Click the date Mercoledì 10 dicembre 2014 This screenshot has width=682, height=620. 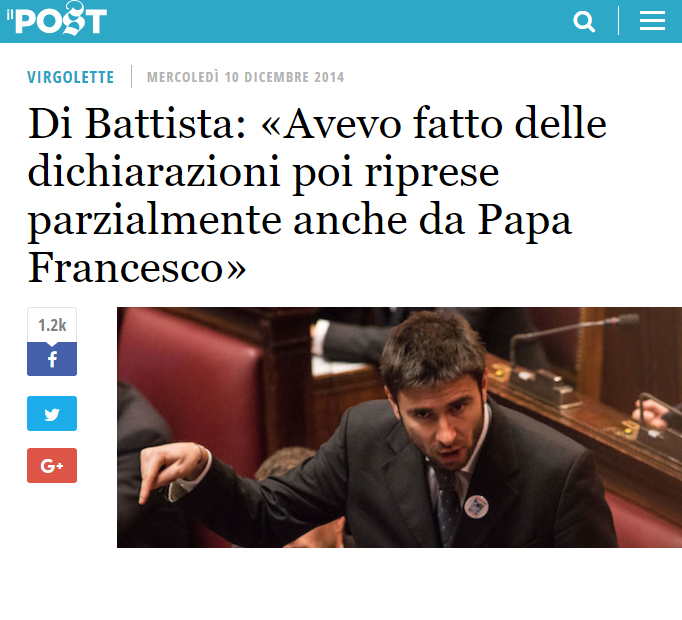[245, 77]
